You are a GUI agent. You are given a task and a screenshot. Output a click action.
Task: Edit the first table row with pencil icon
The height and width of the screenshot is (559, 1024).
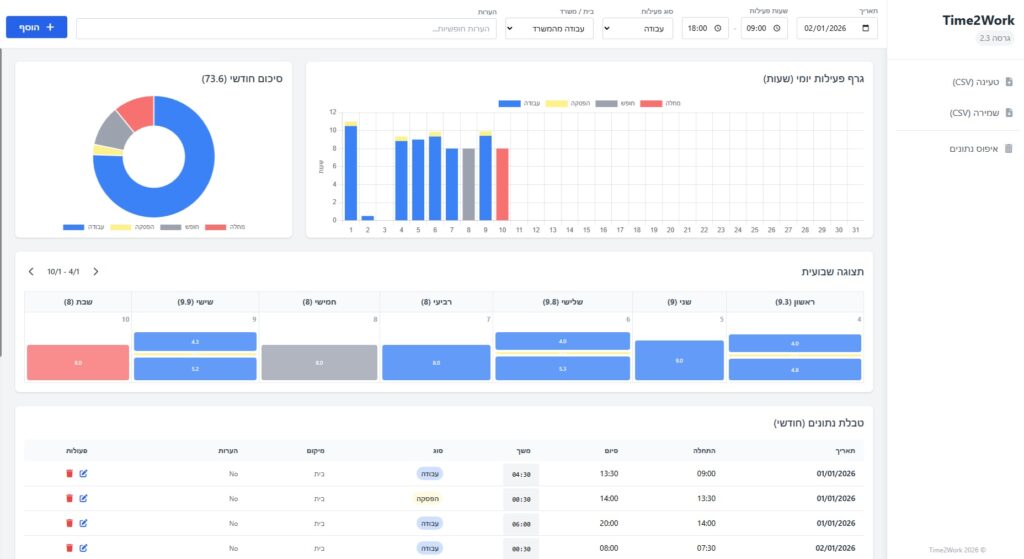pos(83,473)
